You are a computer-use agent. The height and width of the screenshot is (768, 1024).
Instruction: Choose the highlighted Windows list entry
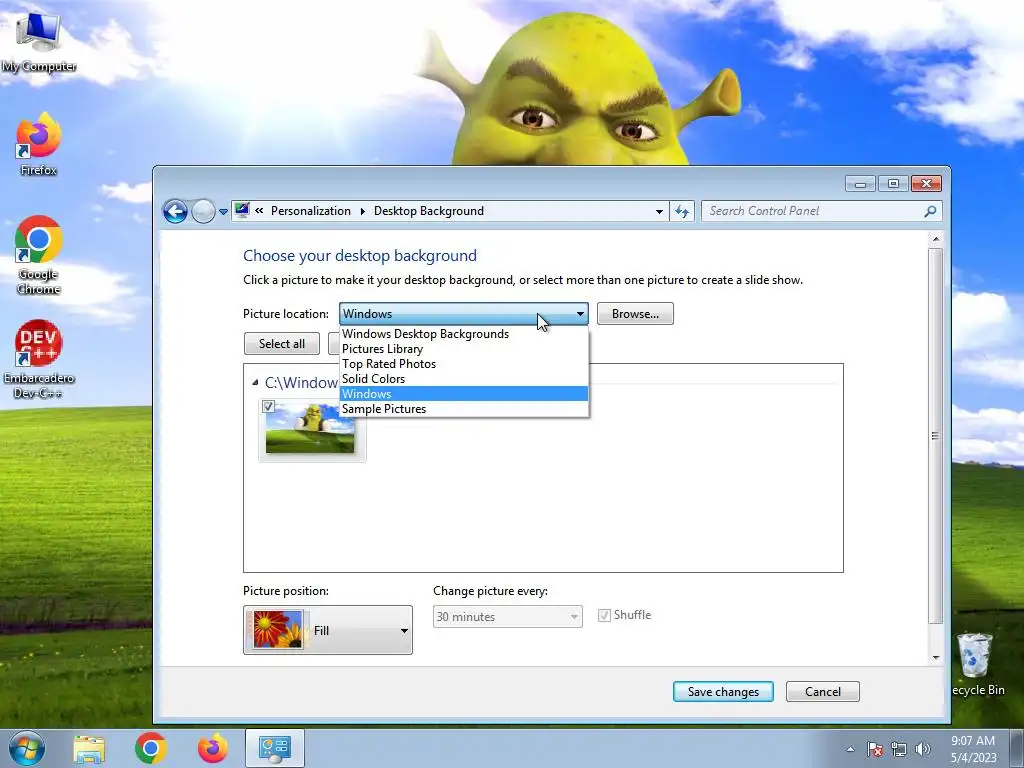464,394
